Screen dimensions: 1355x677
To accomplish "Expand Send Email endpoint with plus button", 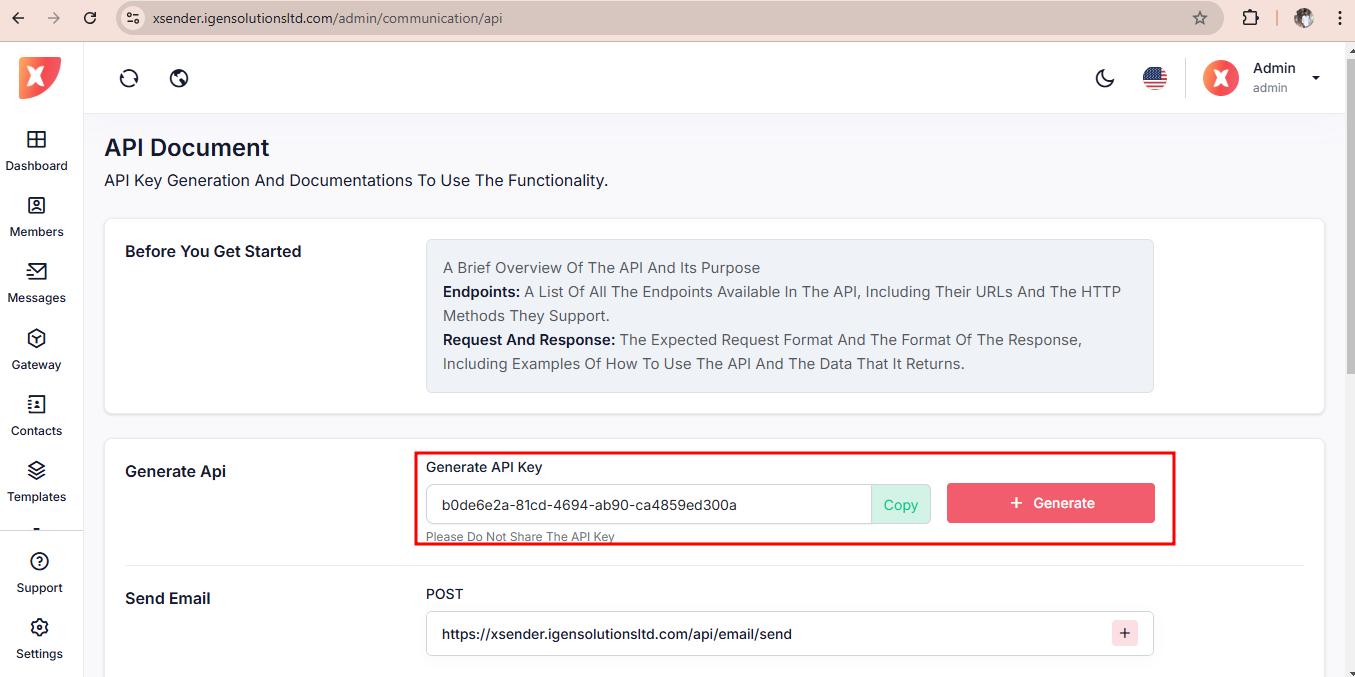I will (x=1125, y=633).
